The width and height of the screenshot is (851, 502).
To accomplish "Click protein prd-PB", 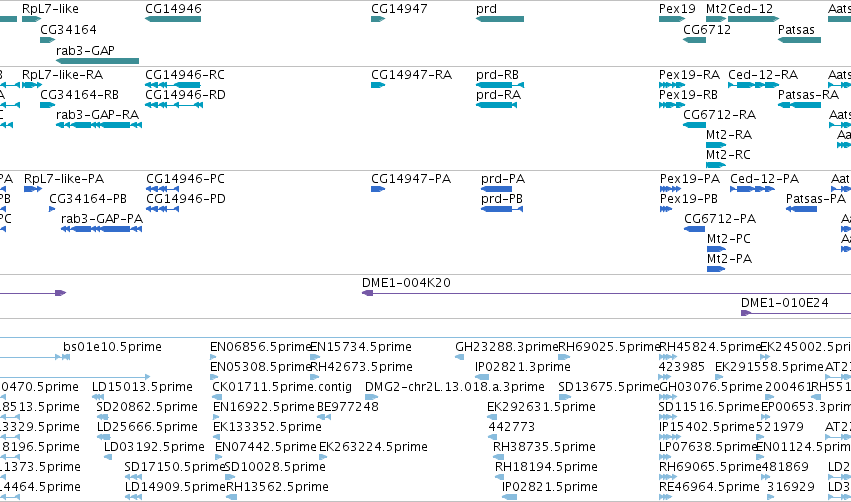I will pos(502,209).
